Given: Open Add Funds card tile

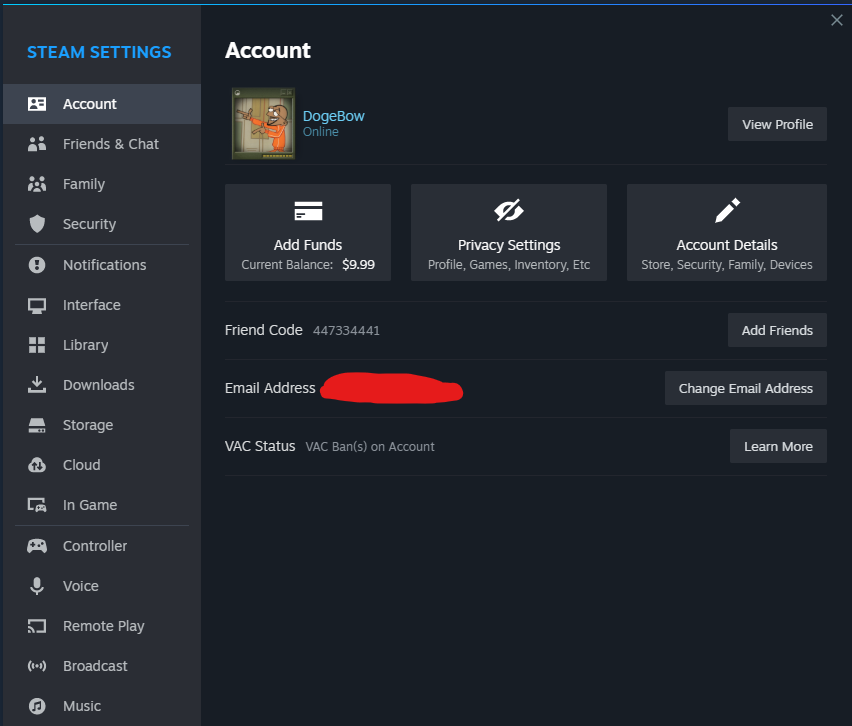Looking at the screenshot, I should 308,233.
